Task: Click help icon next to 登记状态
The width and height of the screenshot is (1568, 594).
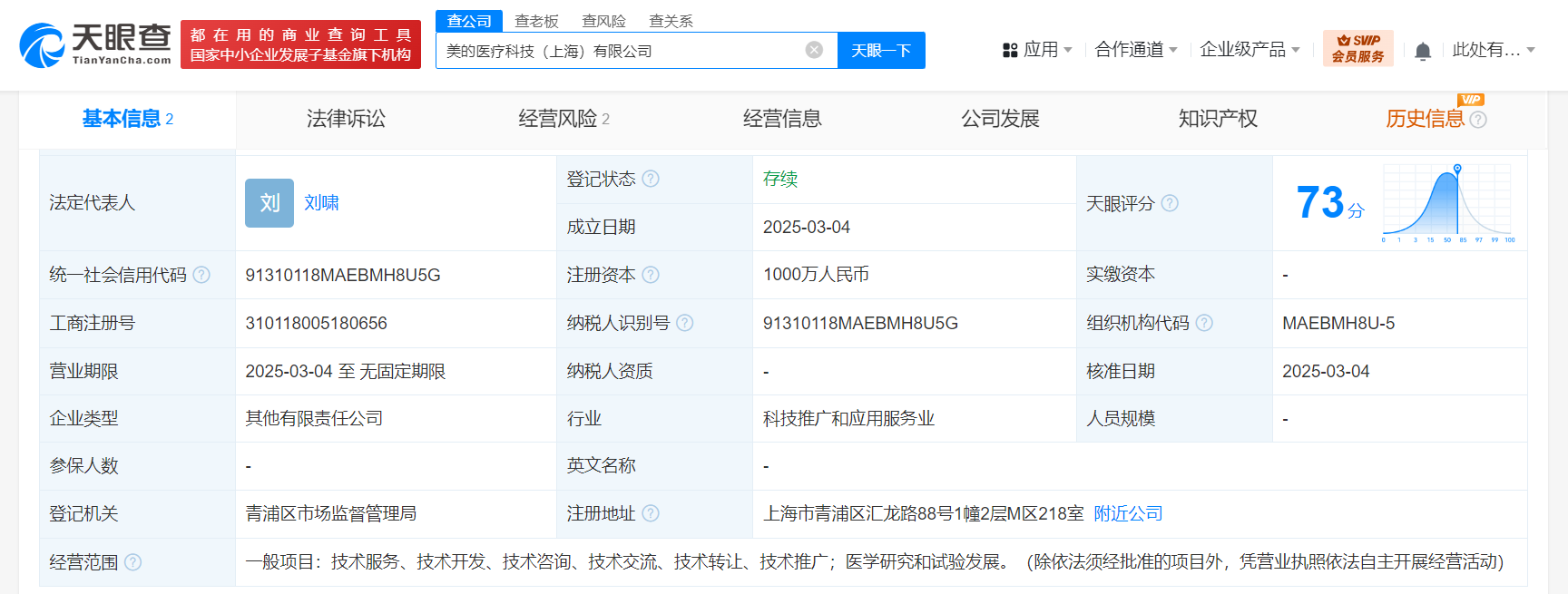Action: point(651,179)
